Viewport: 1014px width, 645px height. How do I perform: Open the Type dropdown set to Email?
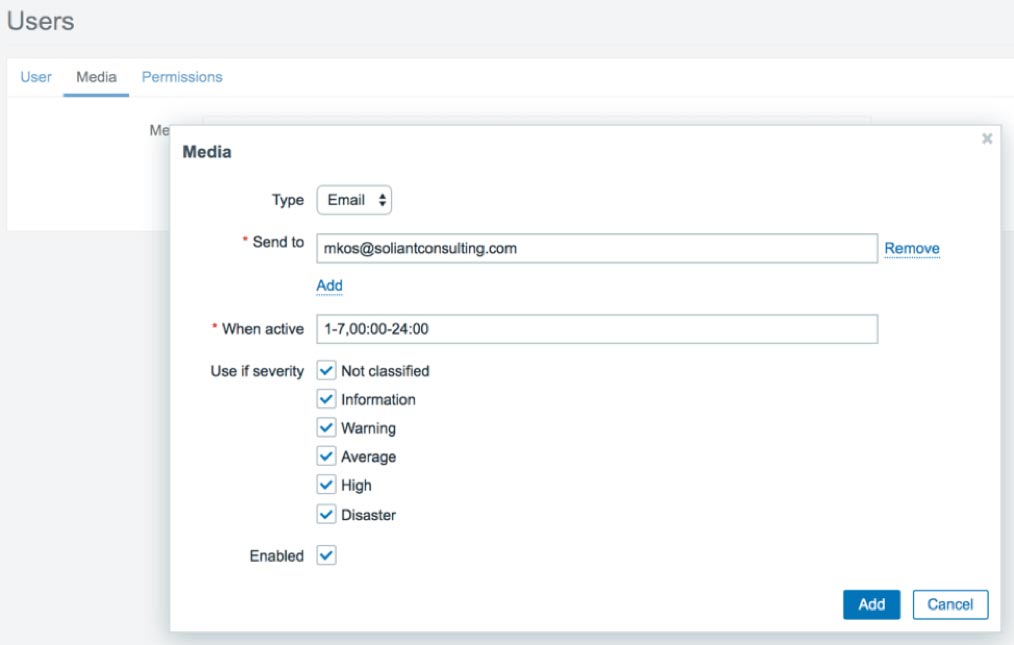[354, 200]
